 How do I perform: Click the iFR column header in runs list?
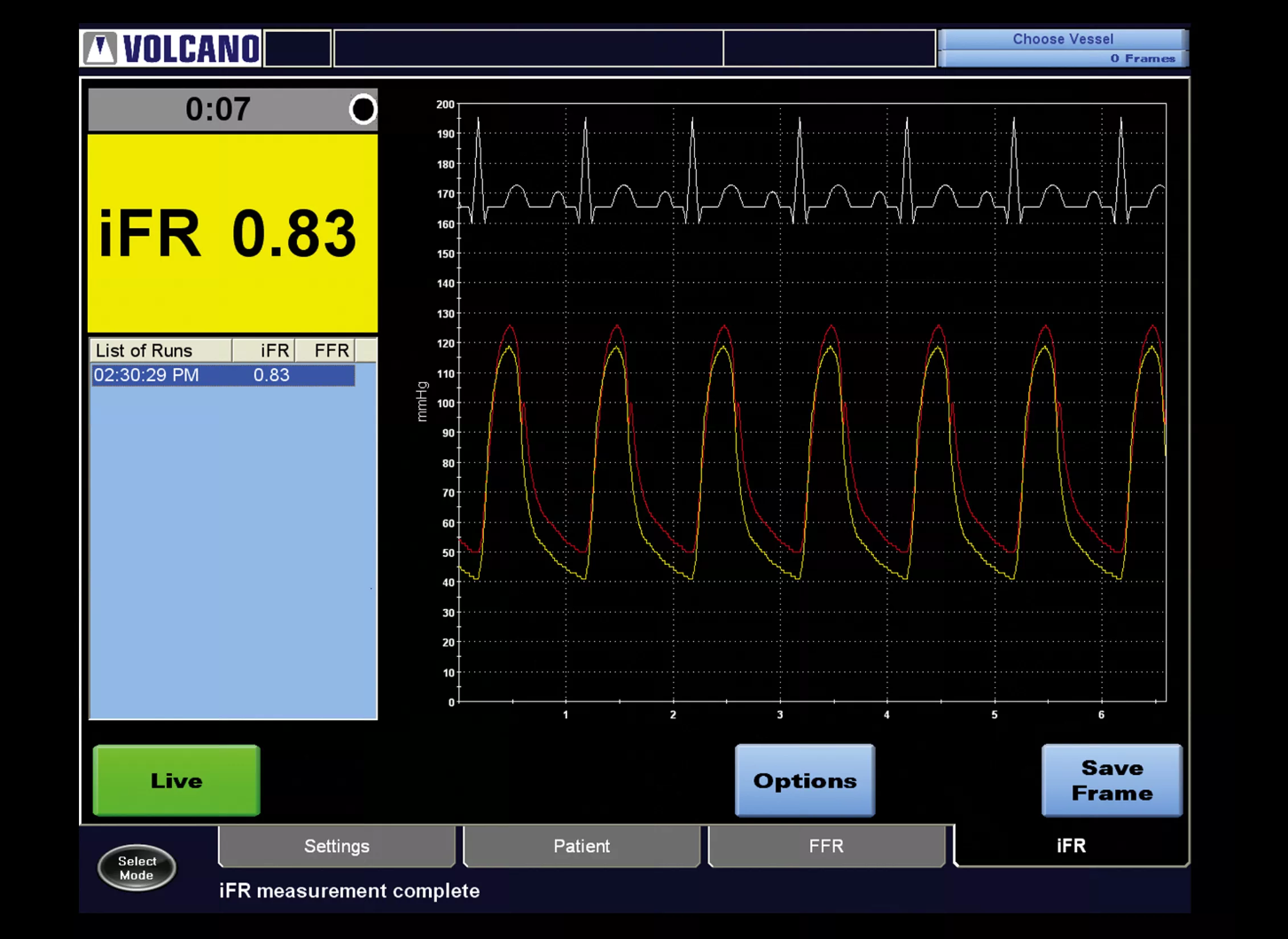[x=264, y=350]
